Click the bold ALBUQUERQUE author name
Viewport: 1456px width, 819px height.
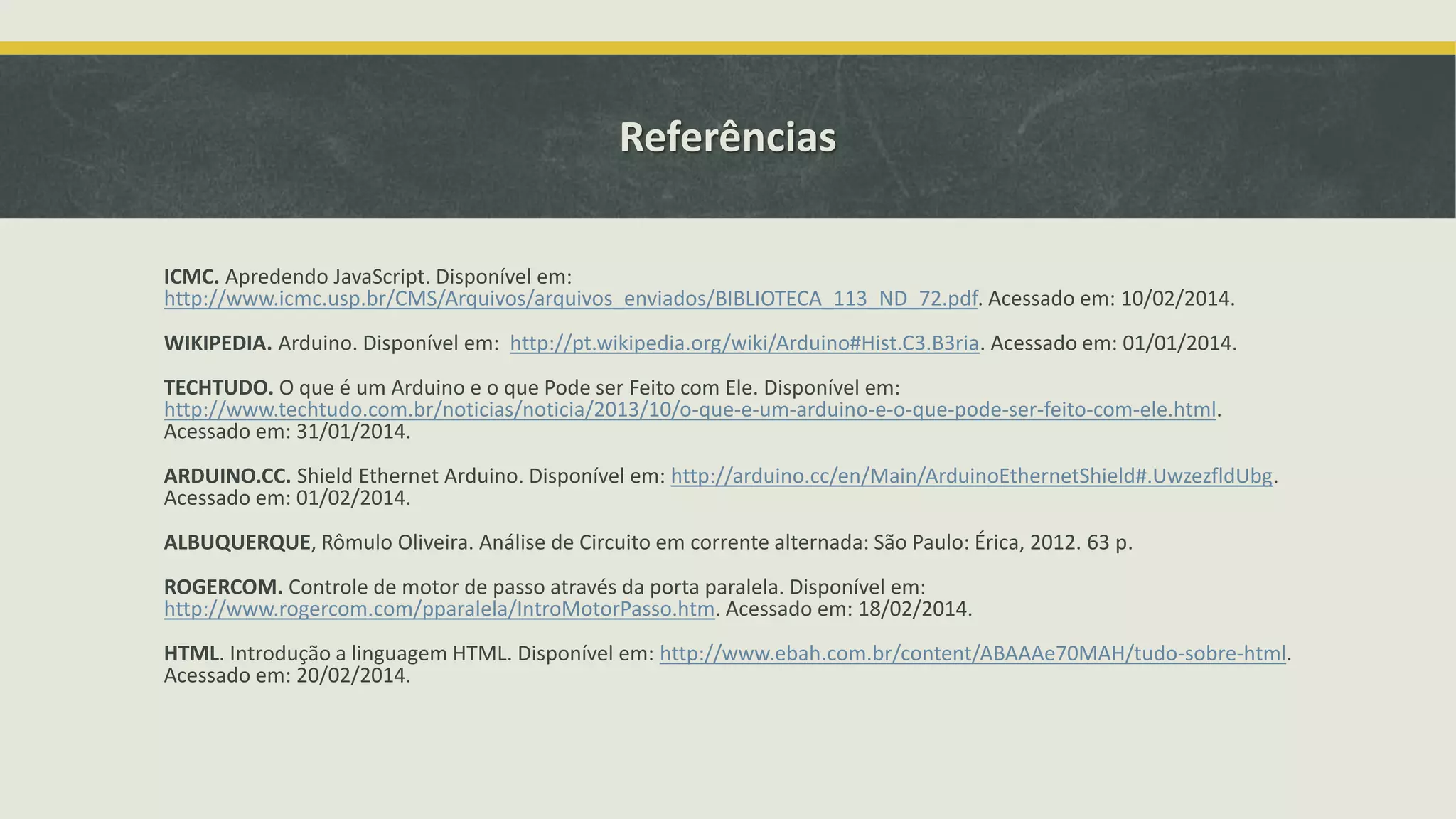click(237, 542)
